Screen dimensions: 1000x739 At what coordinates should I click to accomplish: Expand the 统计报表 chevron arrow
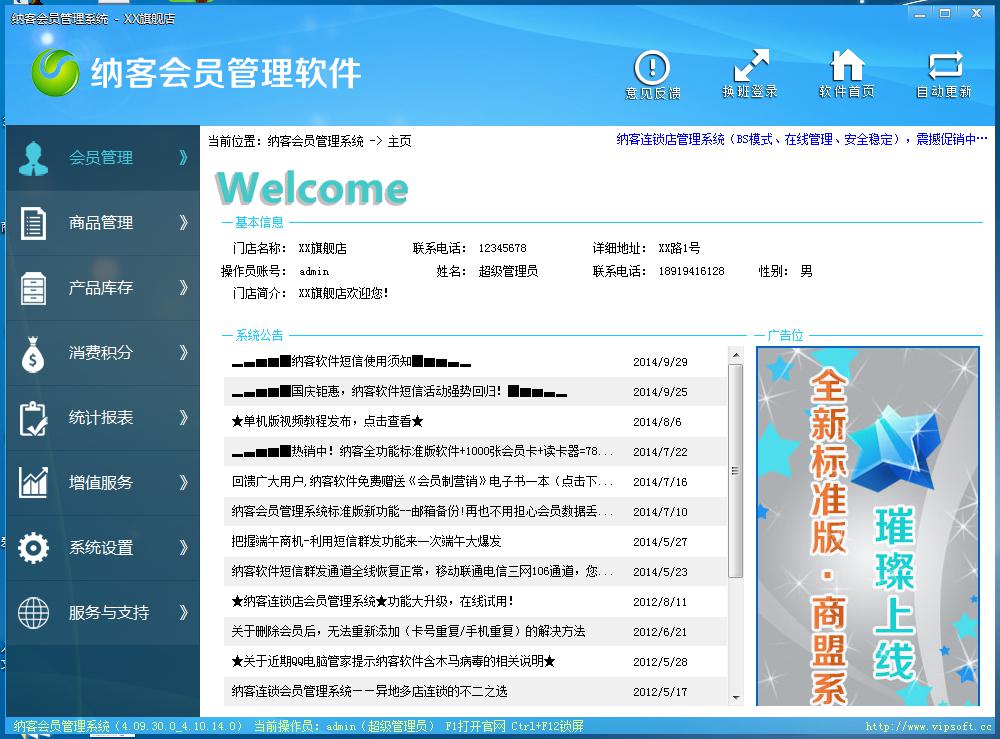[x=183, y=418]
